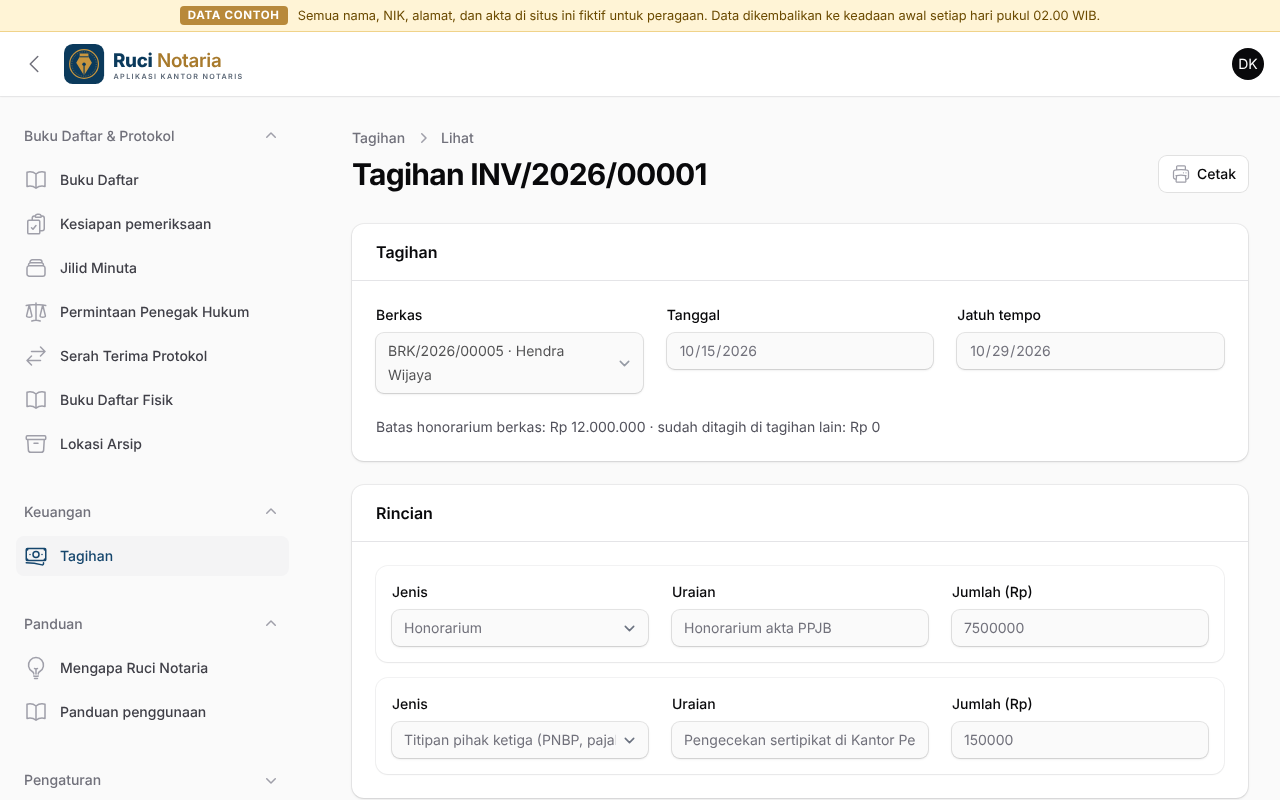This screenshot has height=800, width=1280.
Task: Click the Uraian field Pengecekan sertipikat
Action: [800, 740]
